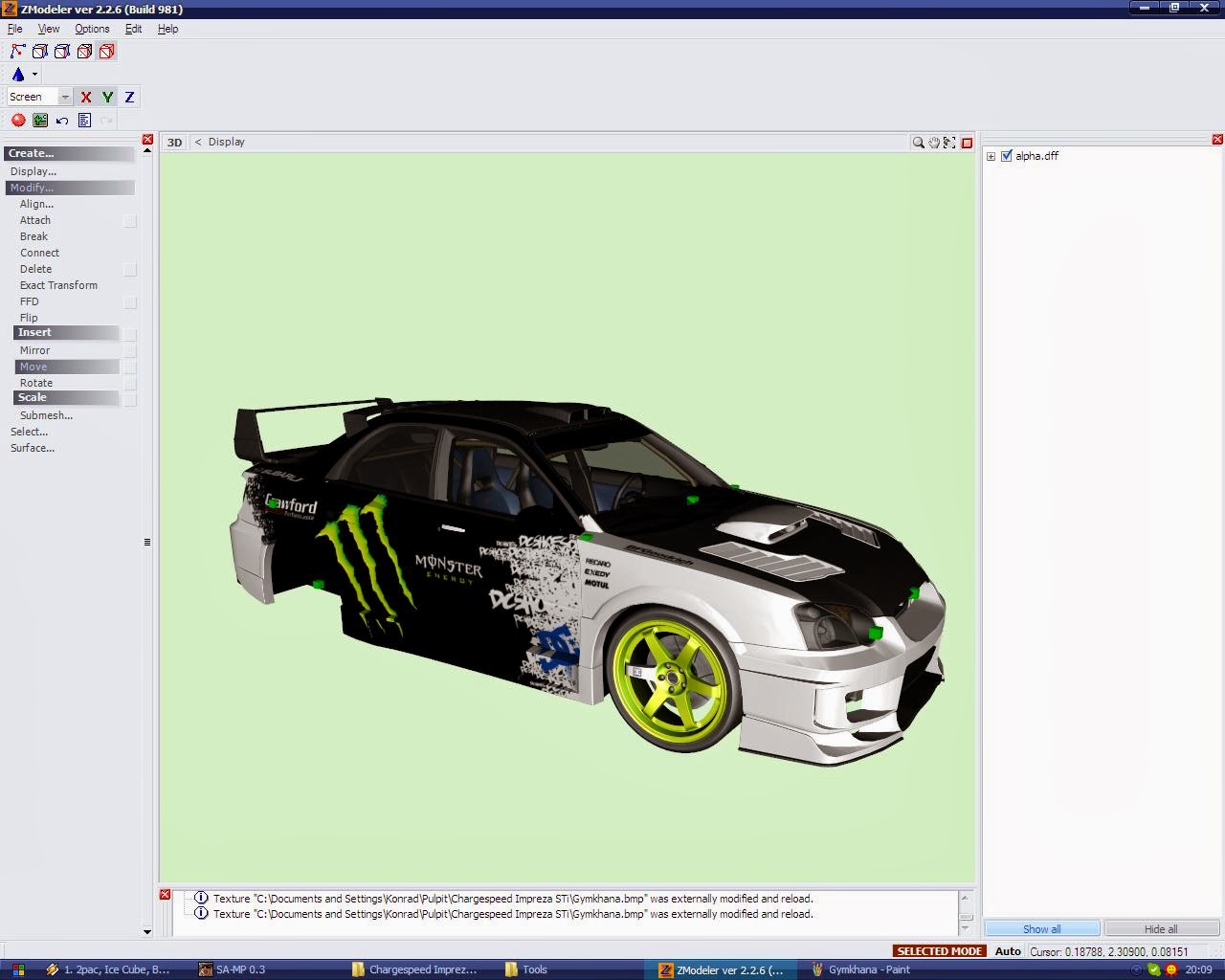Toggle the blue Z axis button
Screen dimensions: 1225x980
(129, 97)
